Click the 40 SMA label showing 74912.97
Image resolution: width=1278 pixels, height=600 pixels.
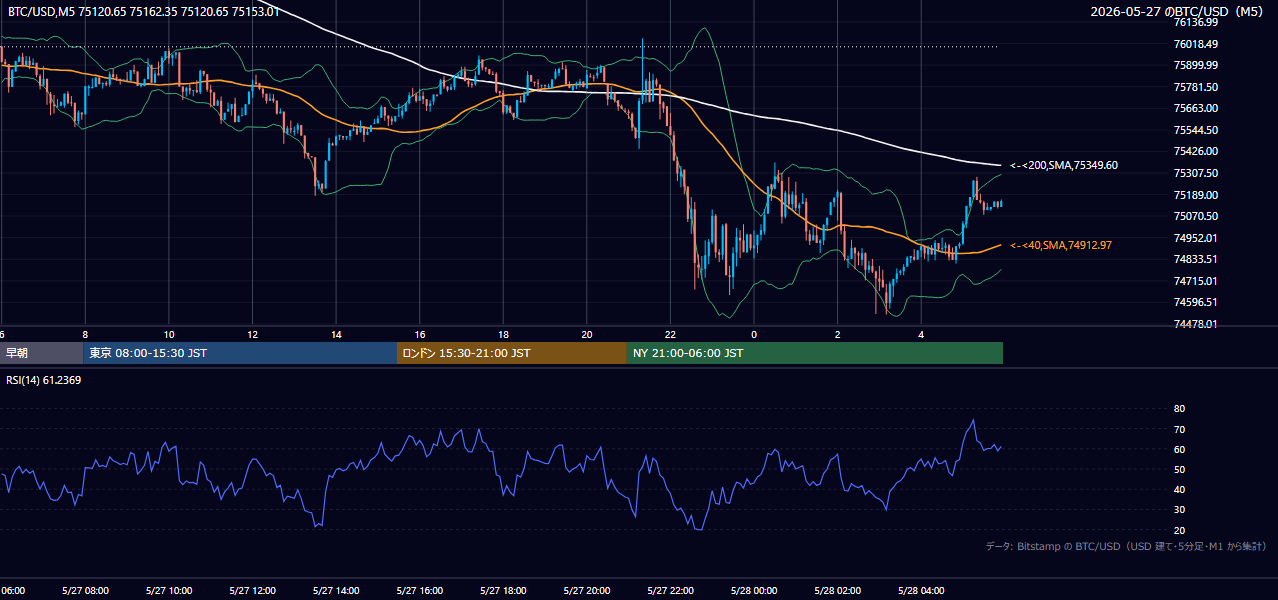tap(1061, 245)
